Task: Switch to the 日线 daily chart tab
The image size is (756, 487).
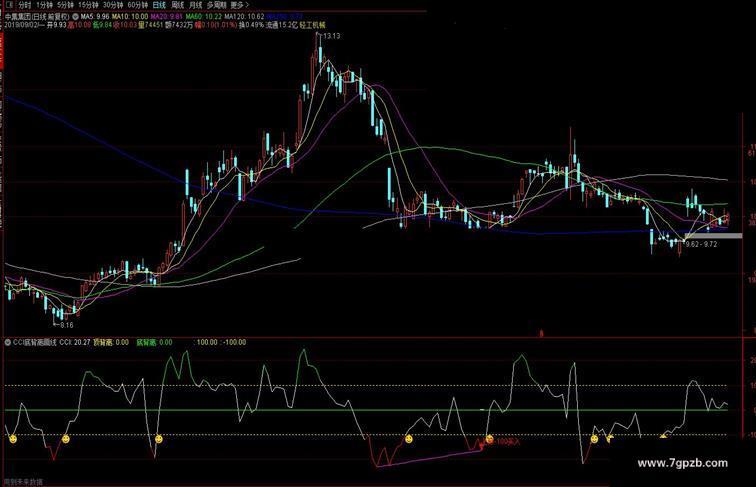Action: (x=159, y=5)
